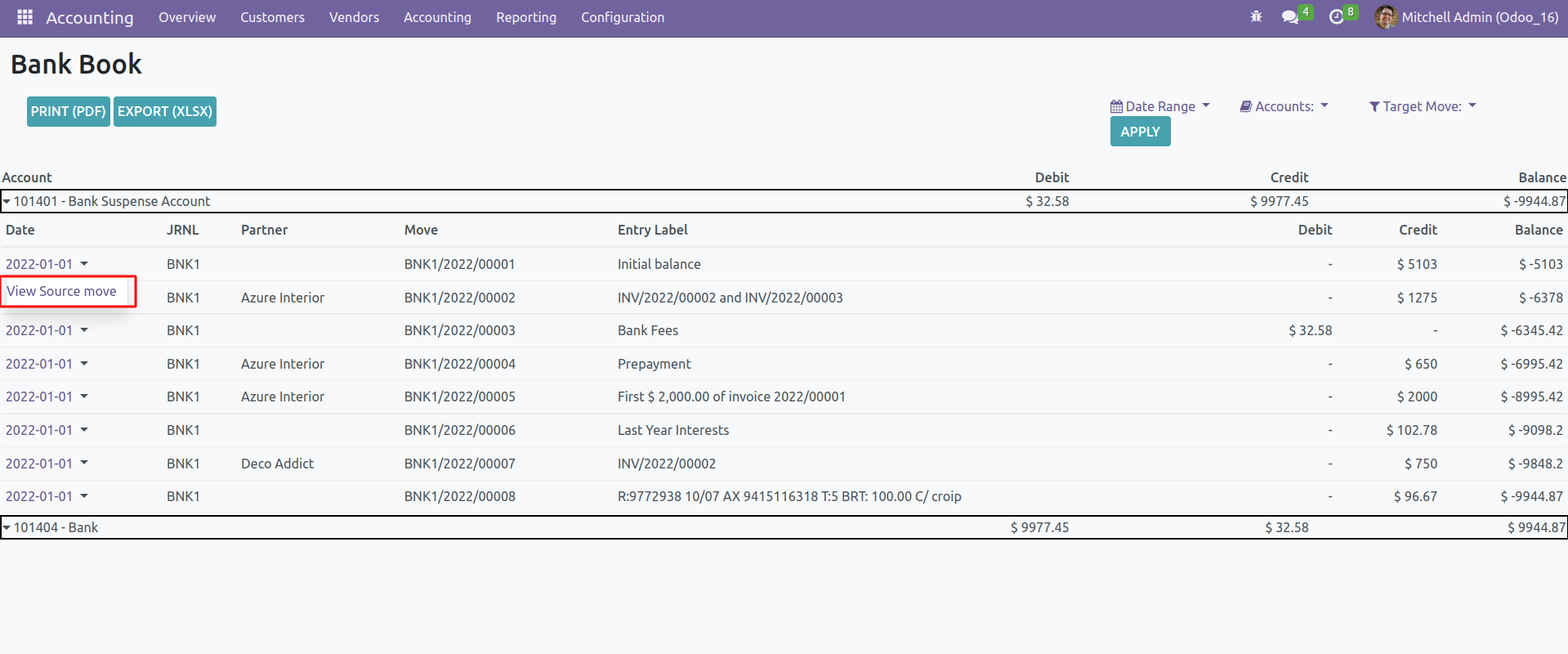Viewport: 1568px width, 654px height.
Task: Open the conversations chat icon
Action: point(1290,17)
